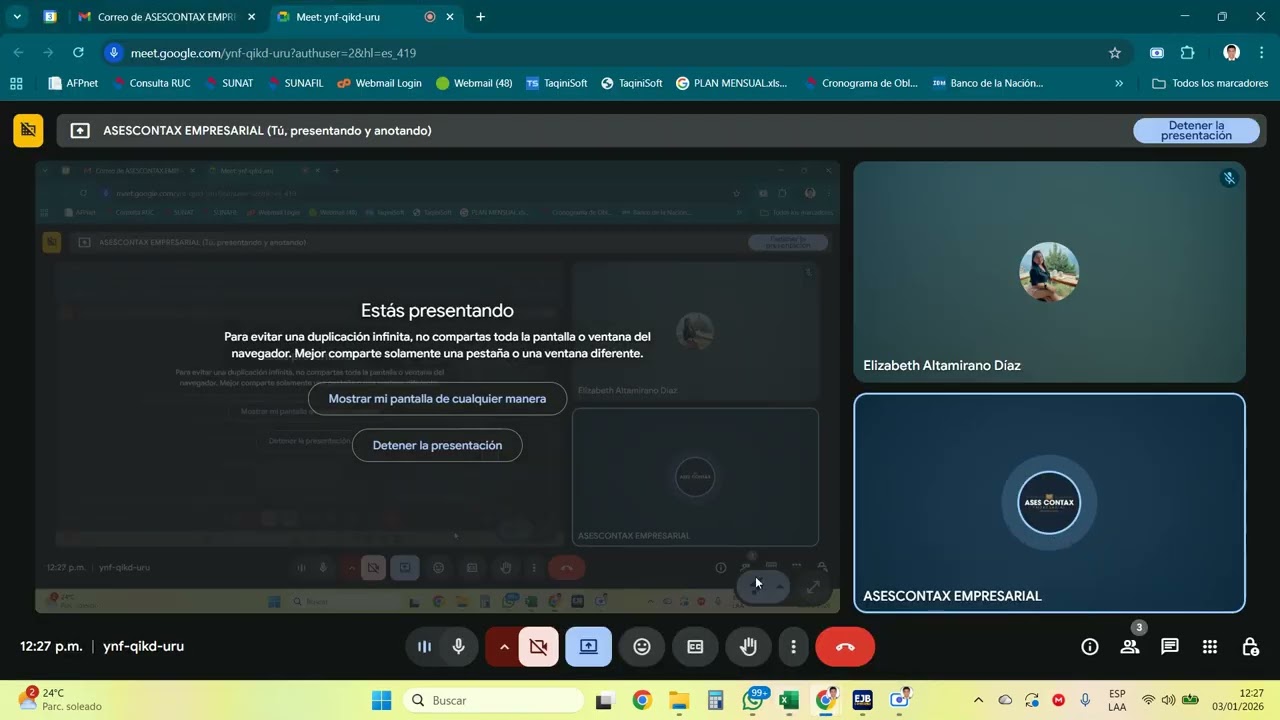Open the SUNAFIL bookmark
The width and height of the screenshot is (1280, 720).
tap(295, 83)
